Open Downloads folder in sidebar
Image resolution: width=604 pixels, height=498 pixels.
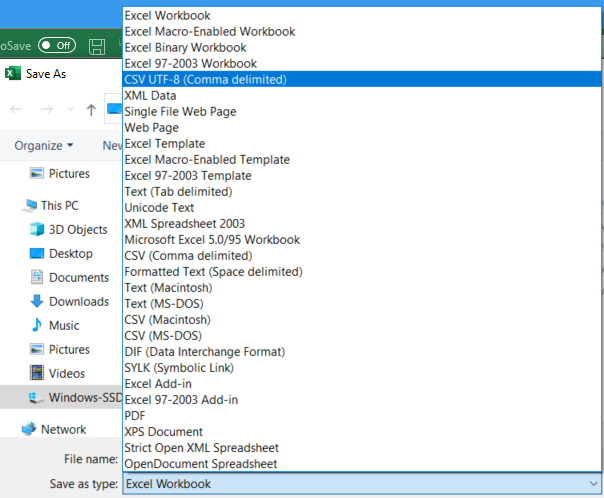click(69, 302)
